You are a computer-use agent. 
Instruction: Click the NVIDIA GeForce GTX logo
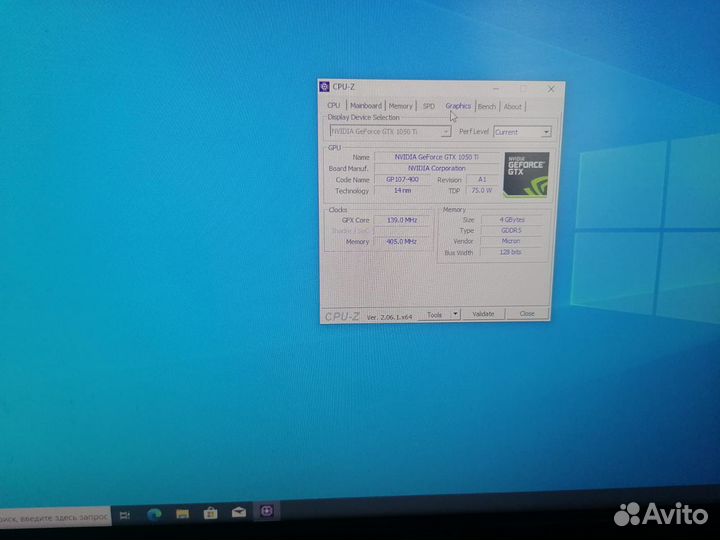point(525,173)
